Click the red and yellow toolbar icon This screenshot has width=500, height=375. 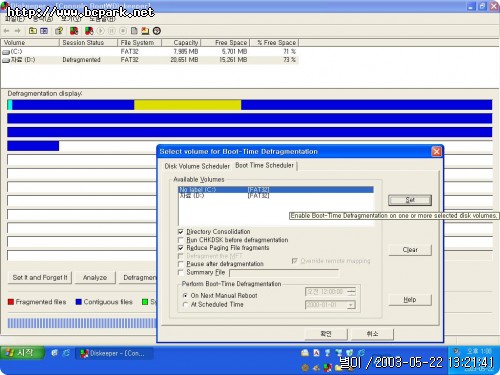pos(145,31)
